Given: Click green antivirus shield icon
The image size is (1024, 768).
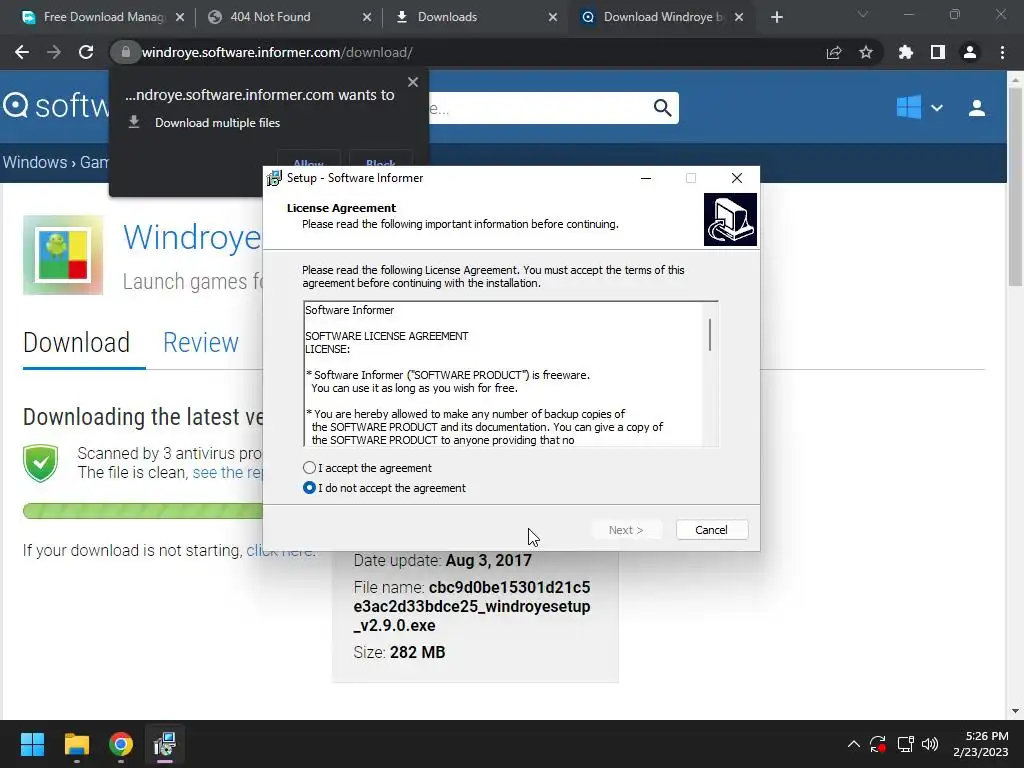Looking at the screenshot, I should (40, 463).
